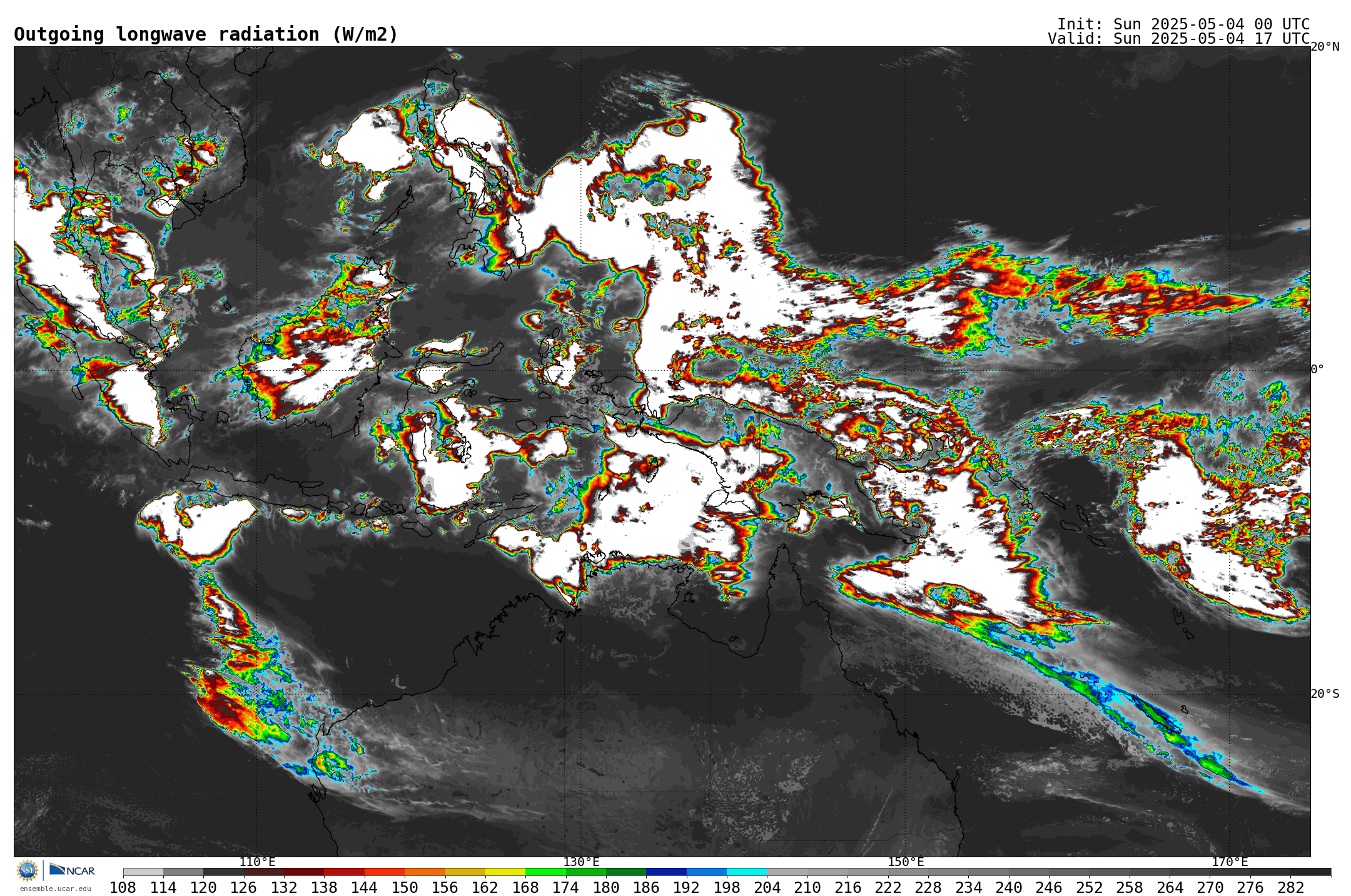Click the 114 colorbar value
1351x896 pixels.
click(x=163, y=888)
